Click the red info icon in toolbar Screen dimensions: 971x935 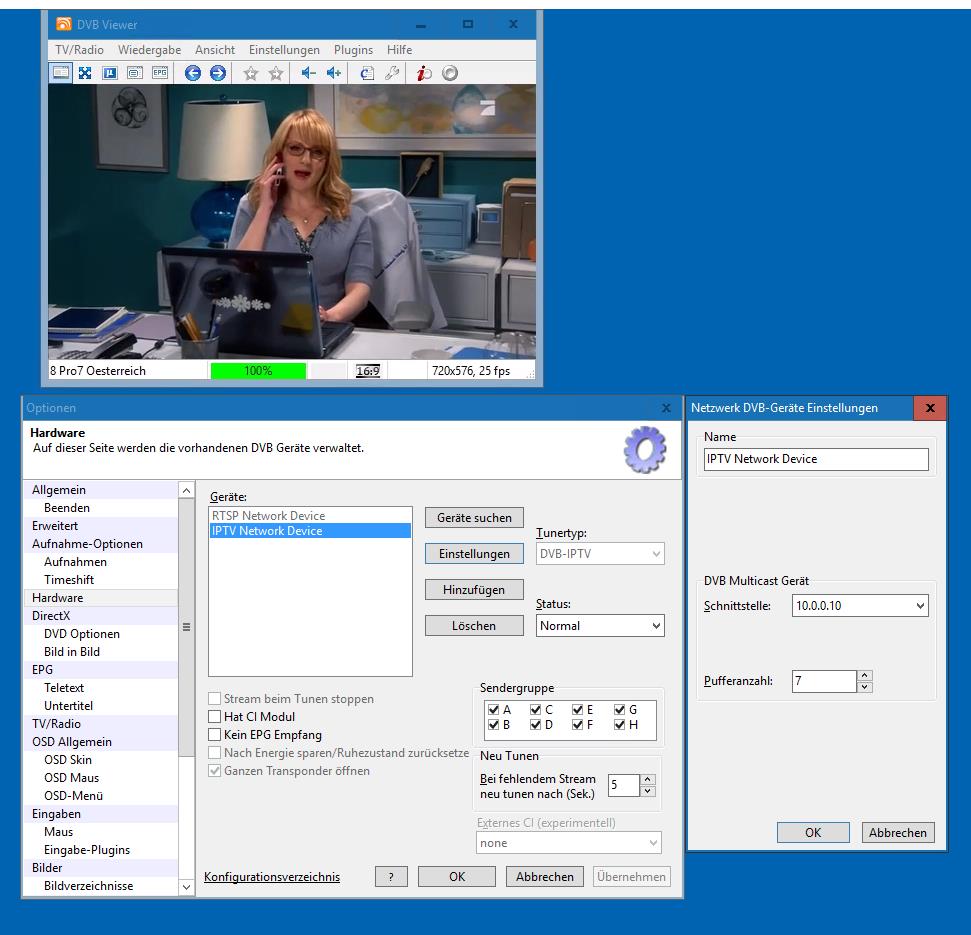pyautogui.click(x=424, y=73)
